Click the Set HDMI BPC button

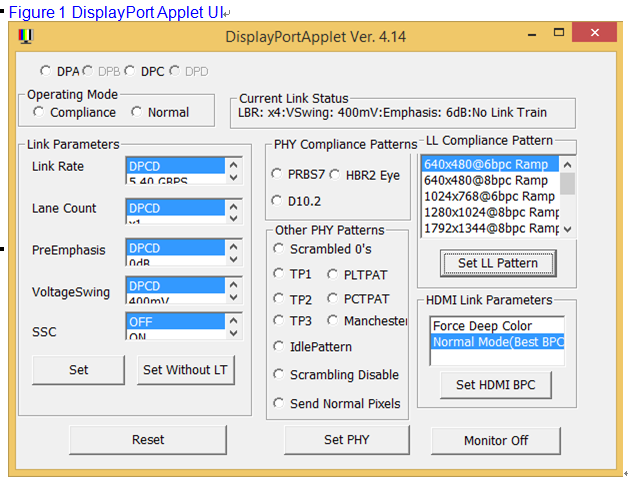pyautogui.click(x=496, y=385)
